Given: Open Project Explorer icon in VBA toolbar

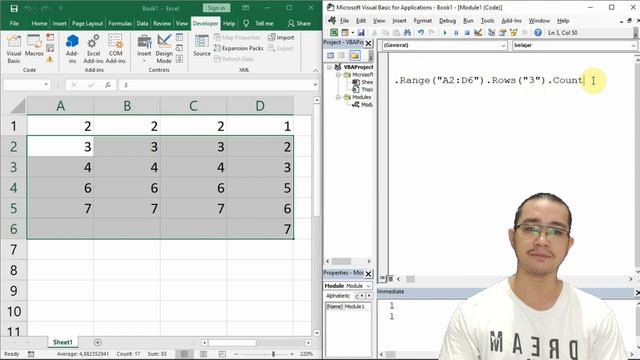Looking at the screenshot, I should (x=491, y=32).
